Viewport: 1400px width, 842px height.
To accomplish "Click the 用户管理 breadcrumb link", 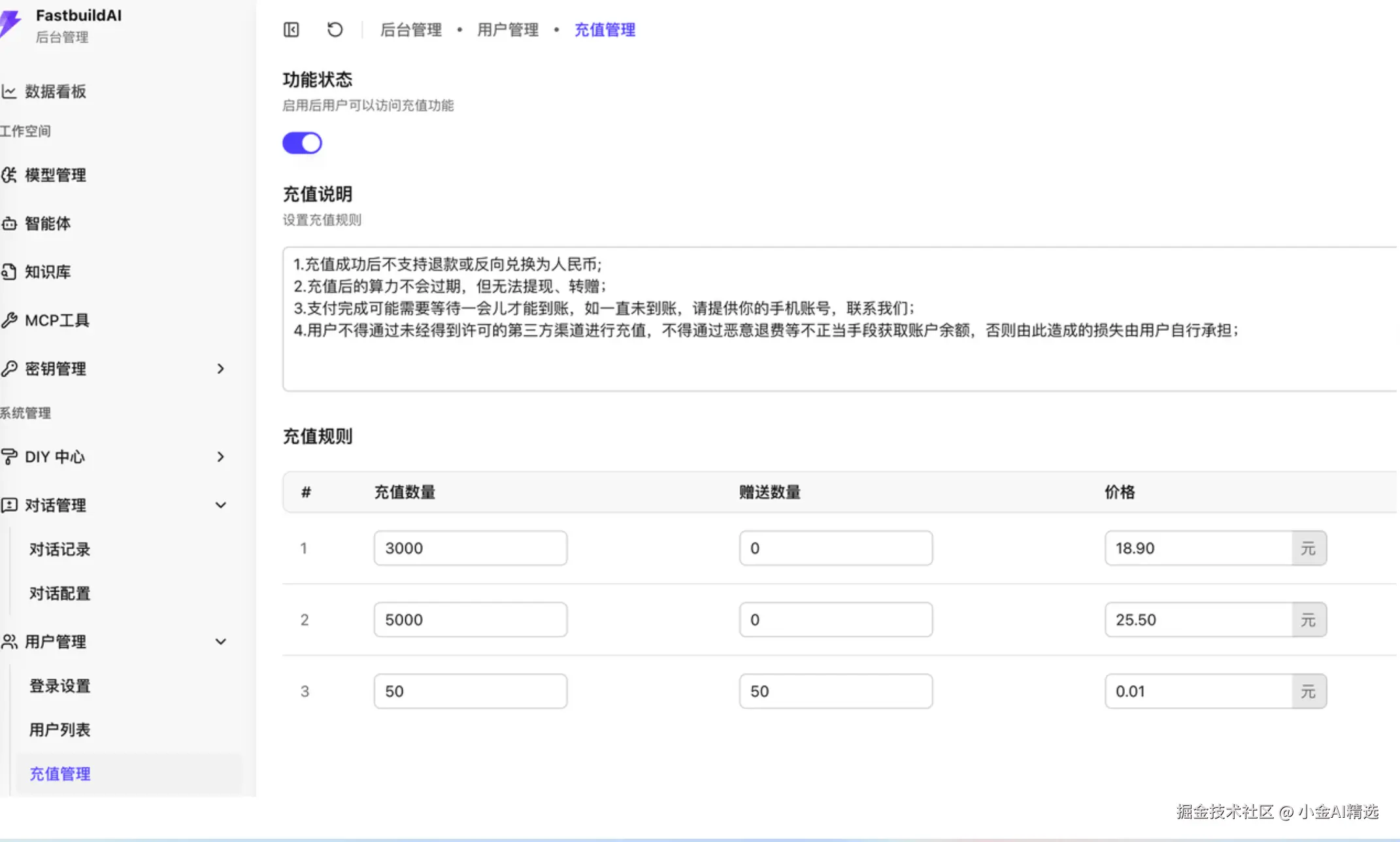I will click(x=507, y=29).
